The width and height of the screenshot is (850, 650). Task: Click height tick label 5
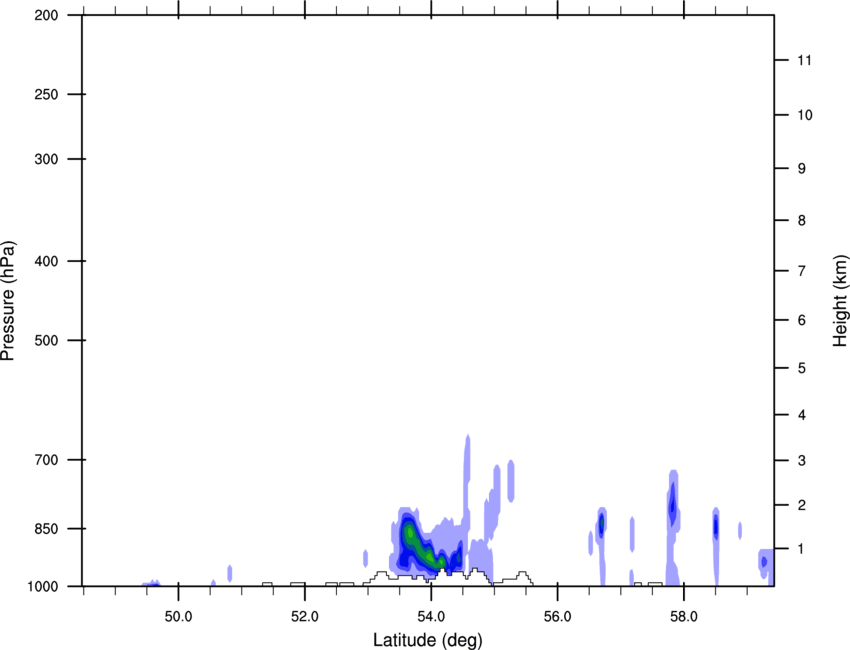pyautogui.click(x=802, y=369)
